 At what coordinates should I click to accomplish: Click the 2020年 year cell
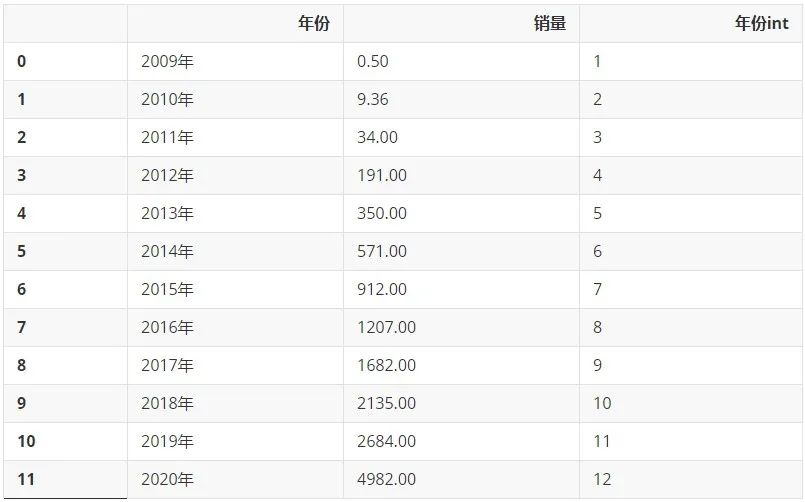click(167, 480)
